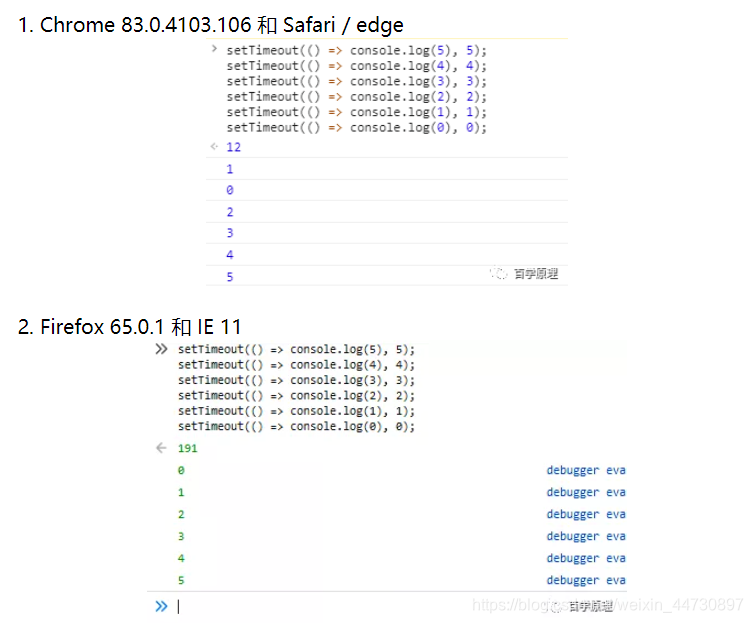Click Chrome code line console.log(2), 2

356,97
